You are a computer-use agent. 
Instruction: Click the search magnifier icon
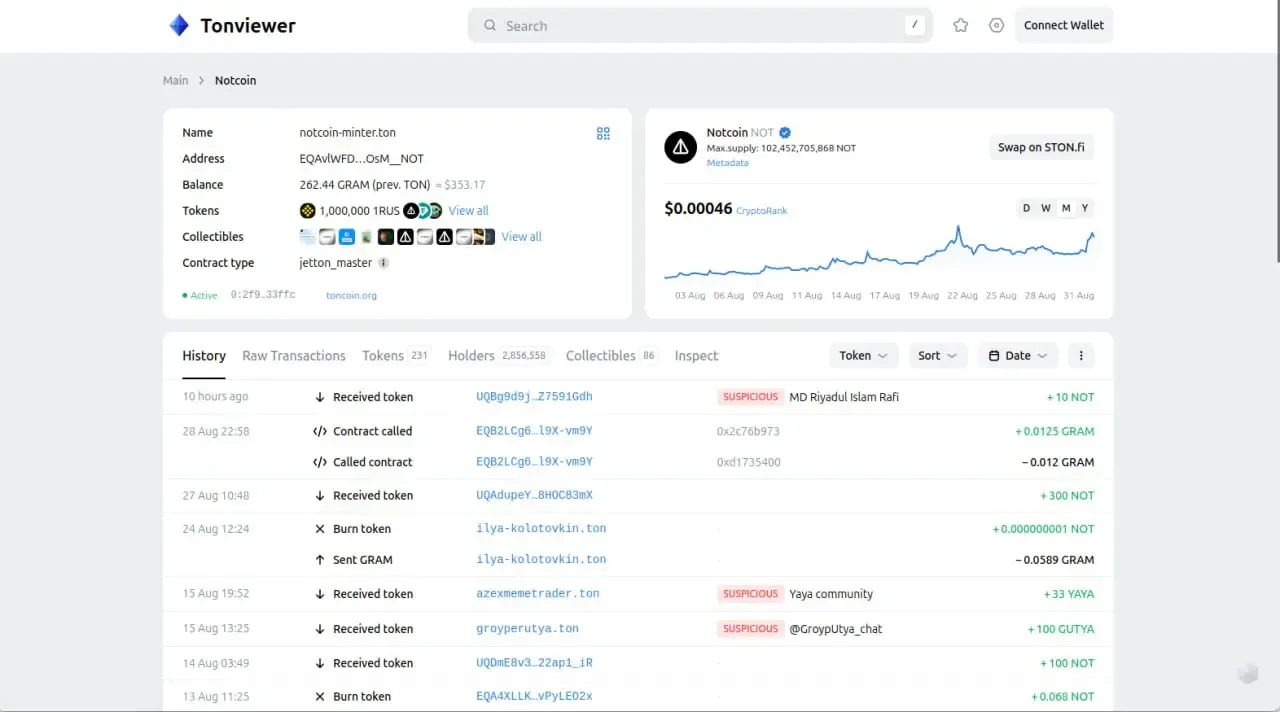pos(490,26)
